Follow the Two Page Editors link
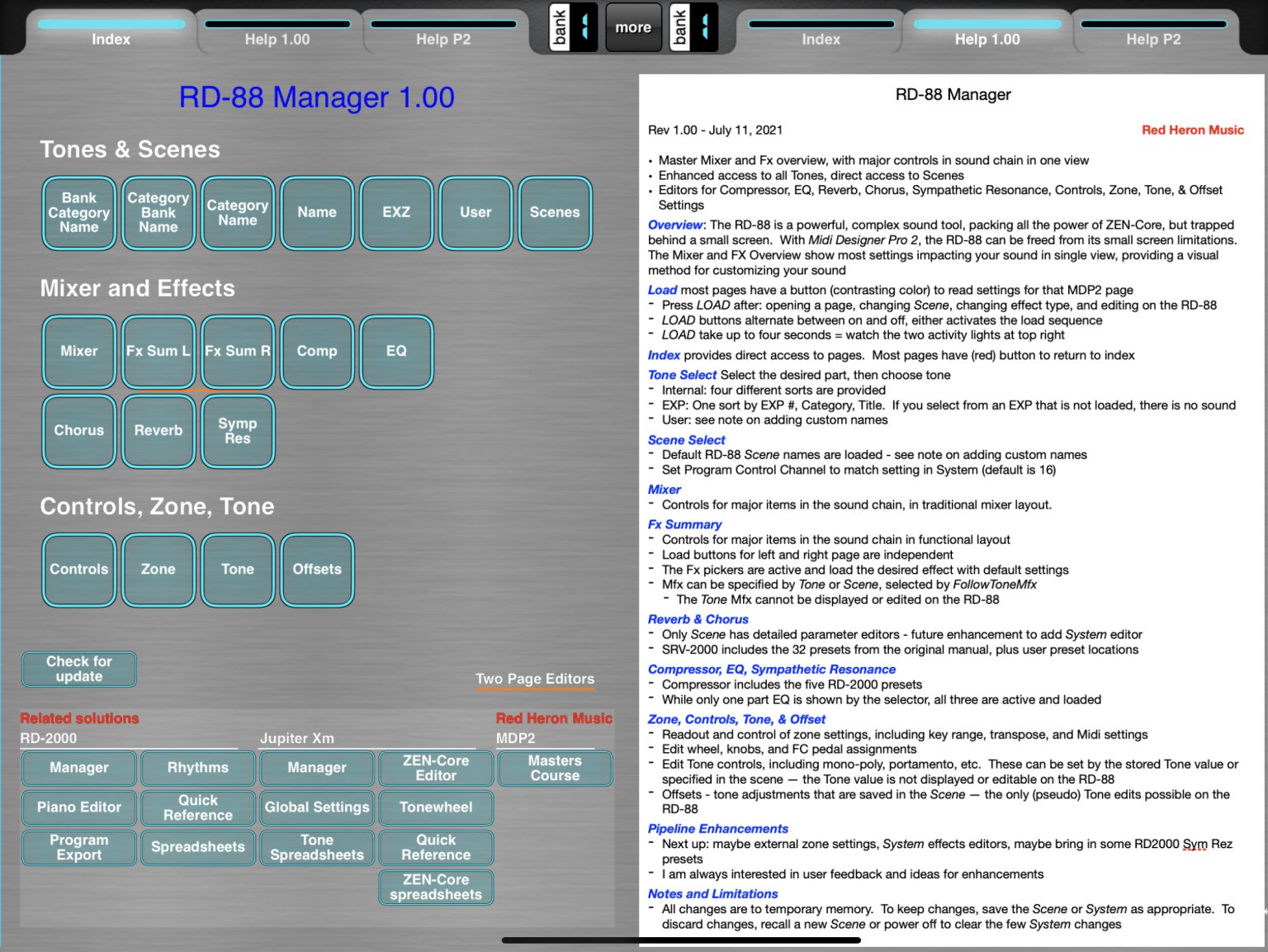This screenshot has width=1268, height=952. [x=535, y=679]
